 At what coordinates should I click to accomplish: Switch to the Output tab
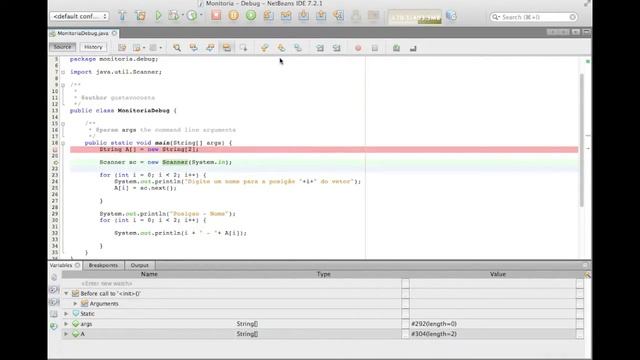(x=140, y=265)
